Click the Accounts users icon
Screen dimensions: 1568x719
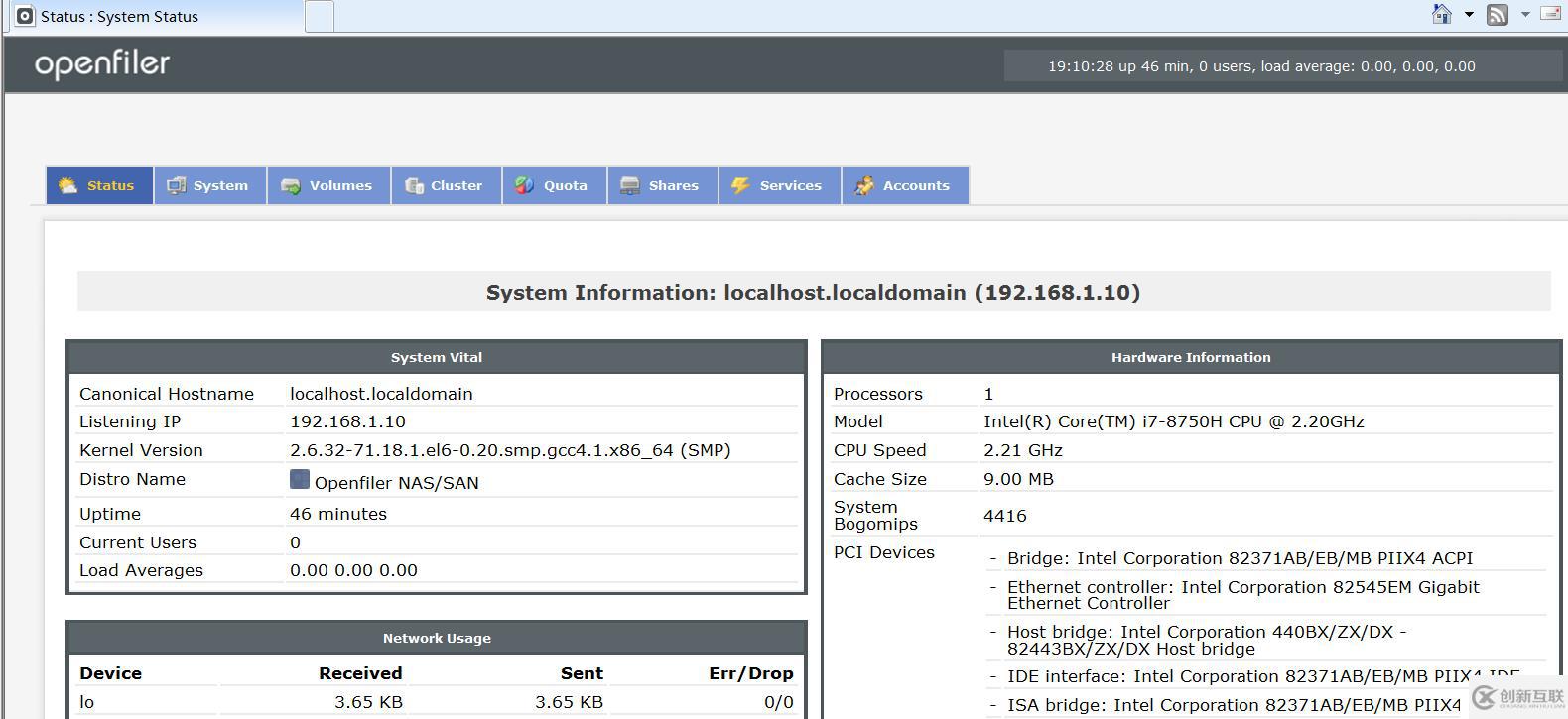pos(864,185)
